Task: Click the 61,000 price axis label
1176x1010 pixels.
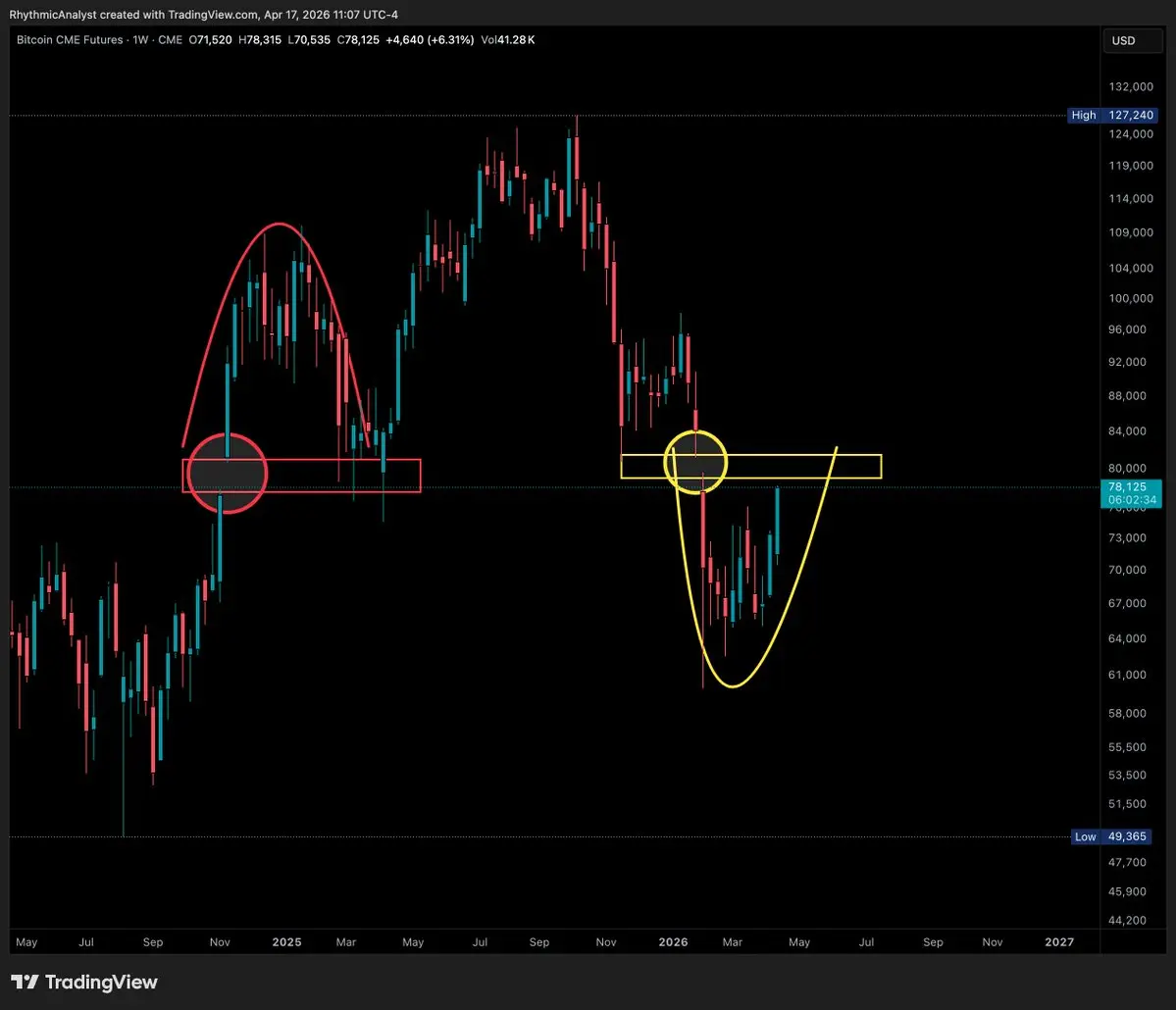Action: [x=1127, y=675]
